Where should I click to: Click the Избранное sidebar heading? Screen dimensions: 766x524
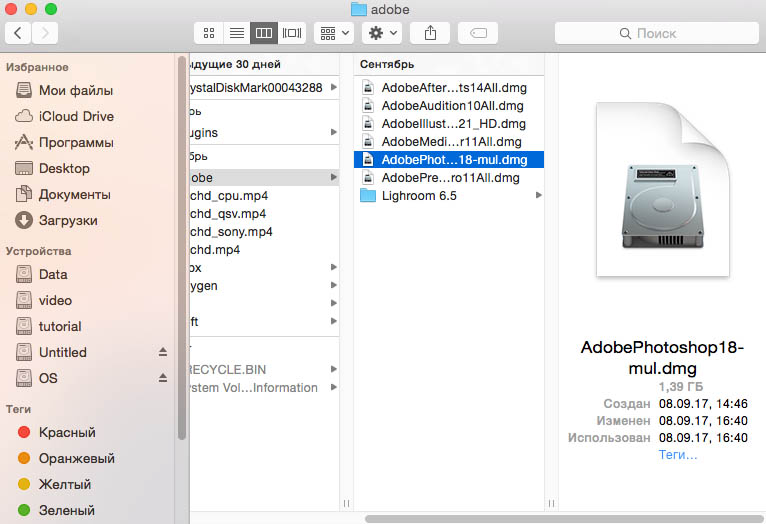tap(37, 67)
